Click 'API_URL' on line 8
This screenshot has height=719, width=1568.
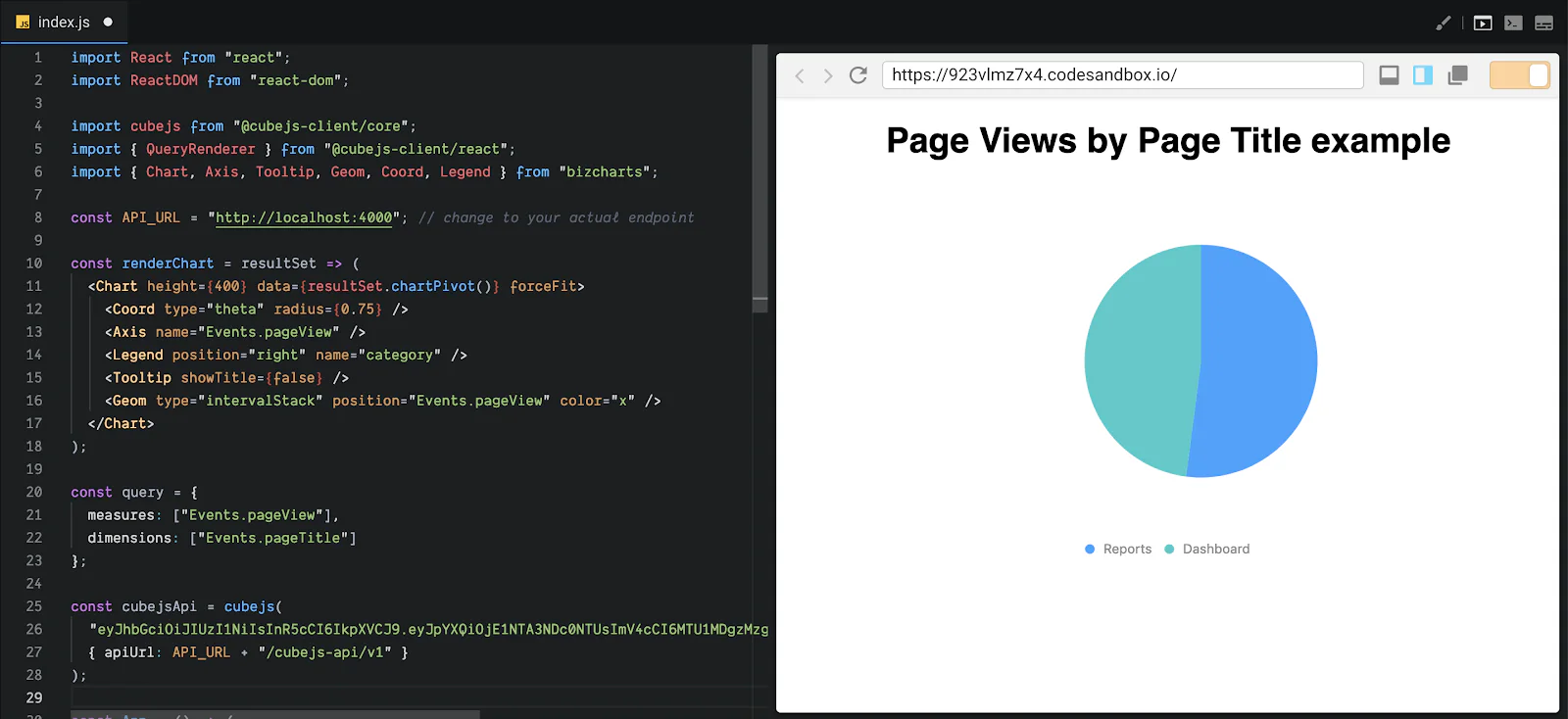click(151, 217)
